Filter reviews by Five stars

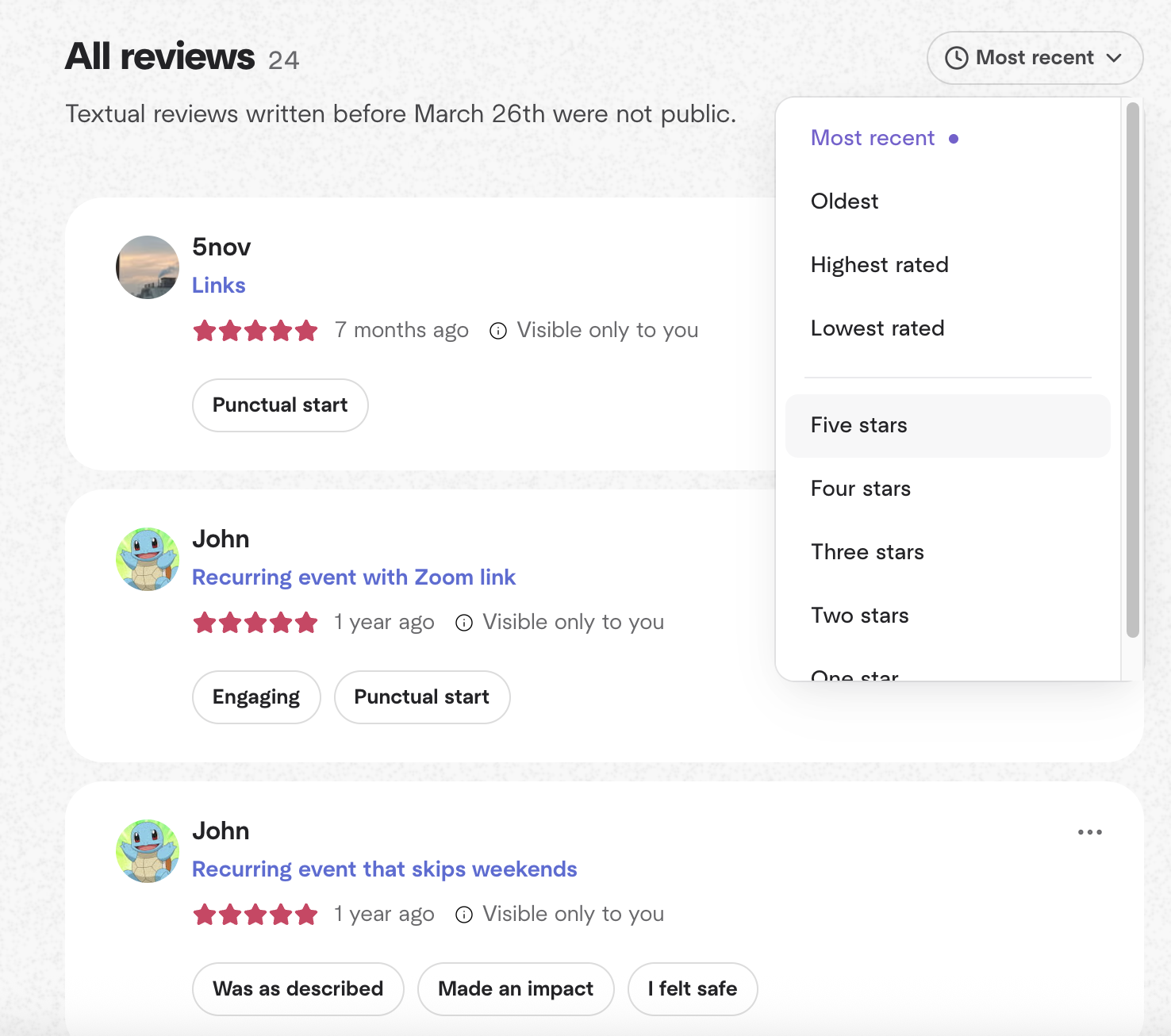point(858,425)
